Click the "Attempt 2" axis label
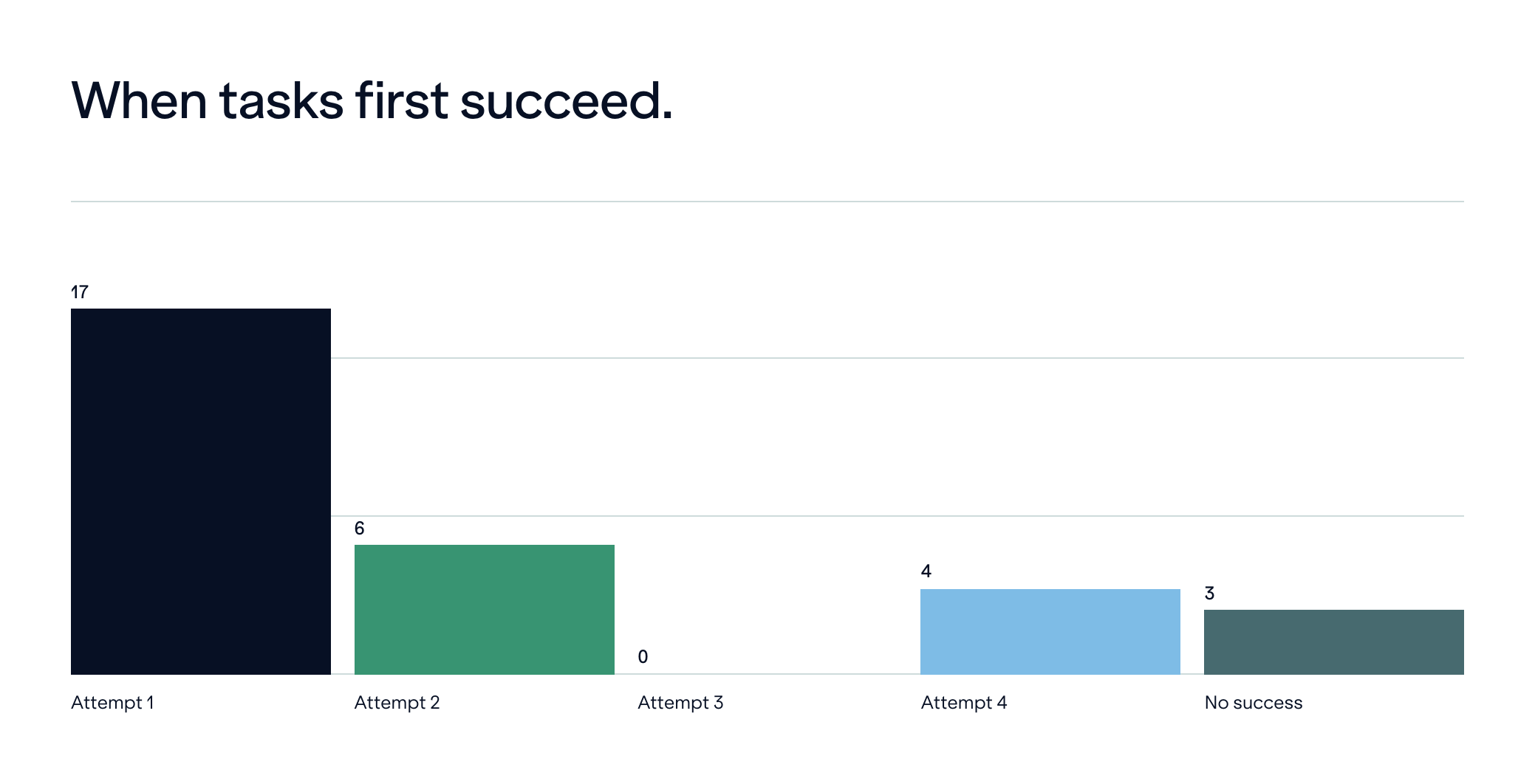Image resolution: width=1535 pixels, height=784 pixels. click(397, 703)
